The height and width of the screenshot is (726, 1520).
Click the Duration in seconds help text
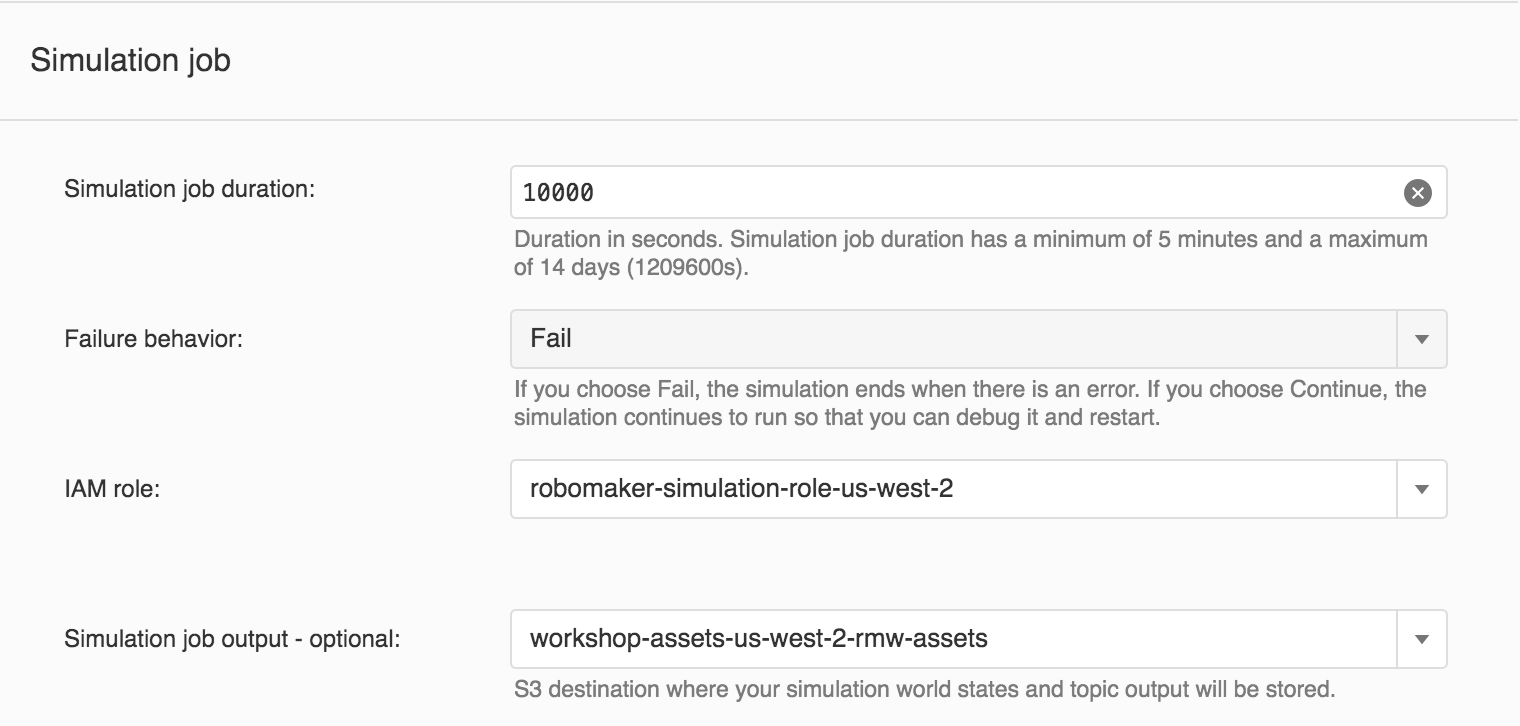point(971,254)
